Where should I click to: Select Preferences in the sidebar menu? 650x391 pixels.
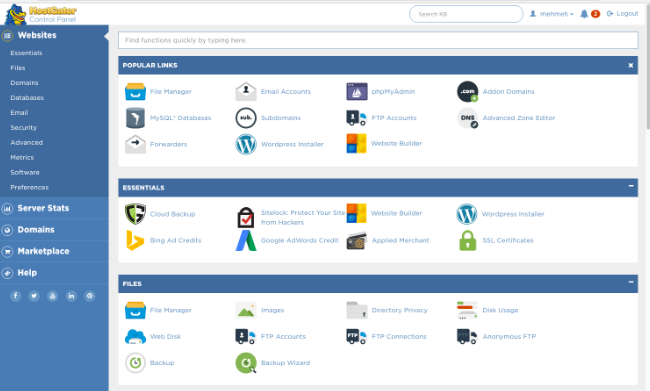[x=29, y=187]
